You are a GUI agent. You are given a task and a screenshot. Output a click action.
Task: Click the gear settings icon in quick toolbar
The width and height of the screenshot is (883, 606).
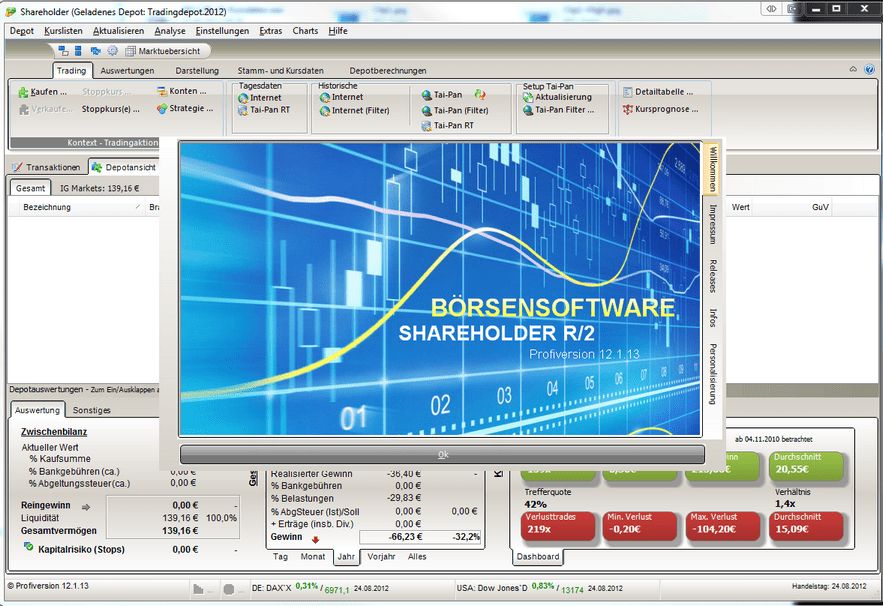(x=113, y=51)
